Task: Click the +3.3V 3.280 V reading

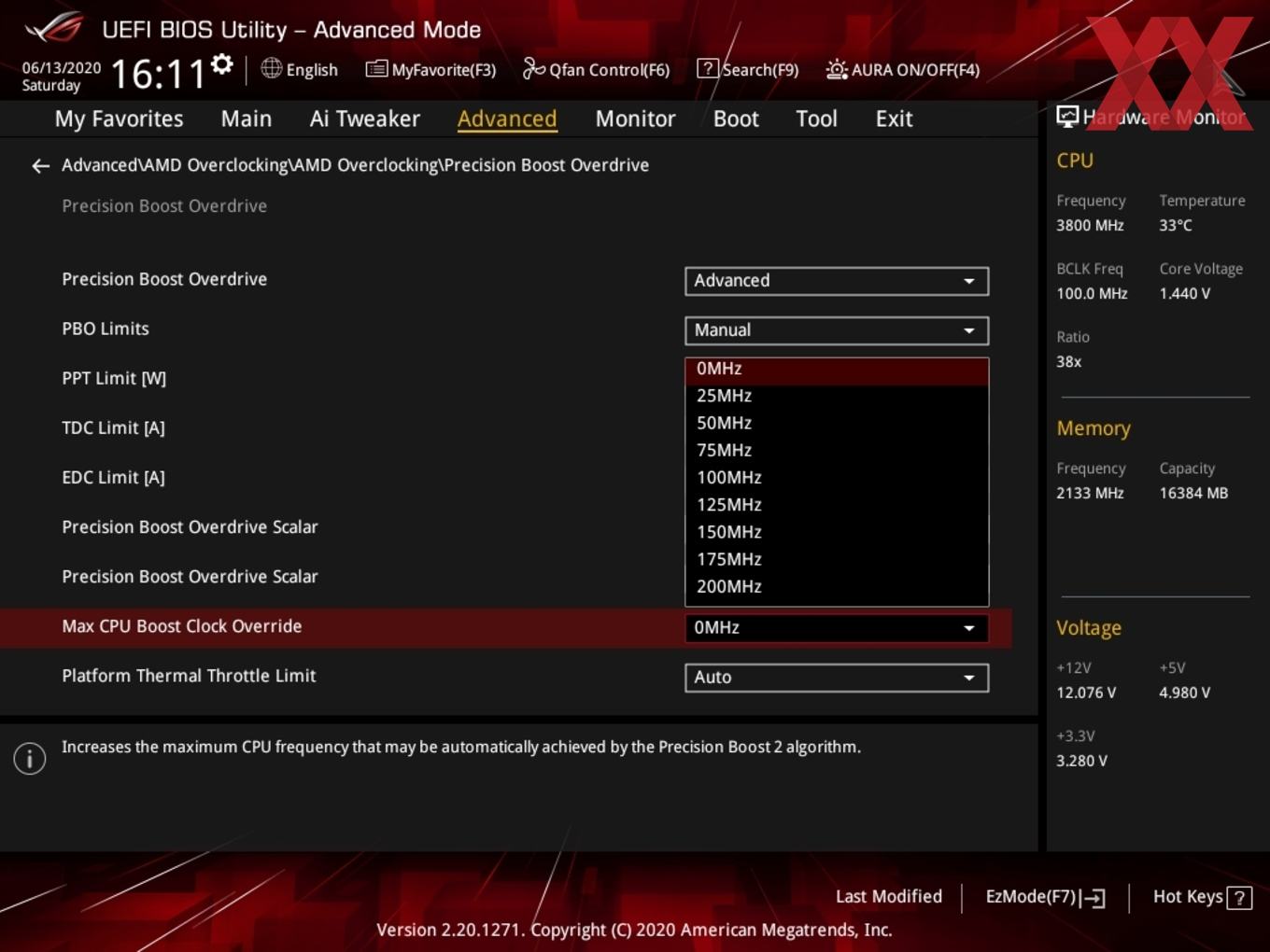Action: 1081,761
